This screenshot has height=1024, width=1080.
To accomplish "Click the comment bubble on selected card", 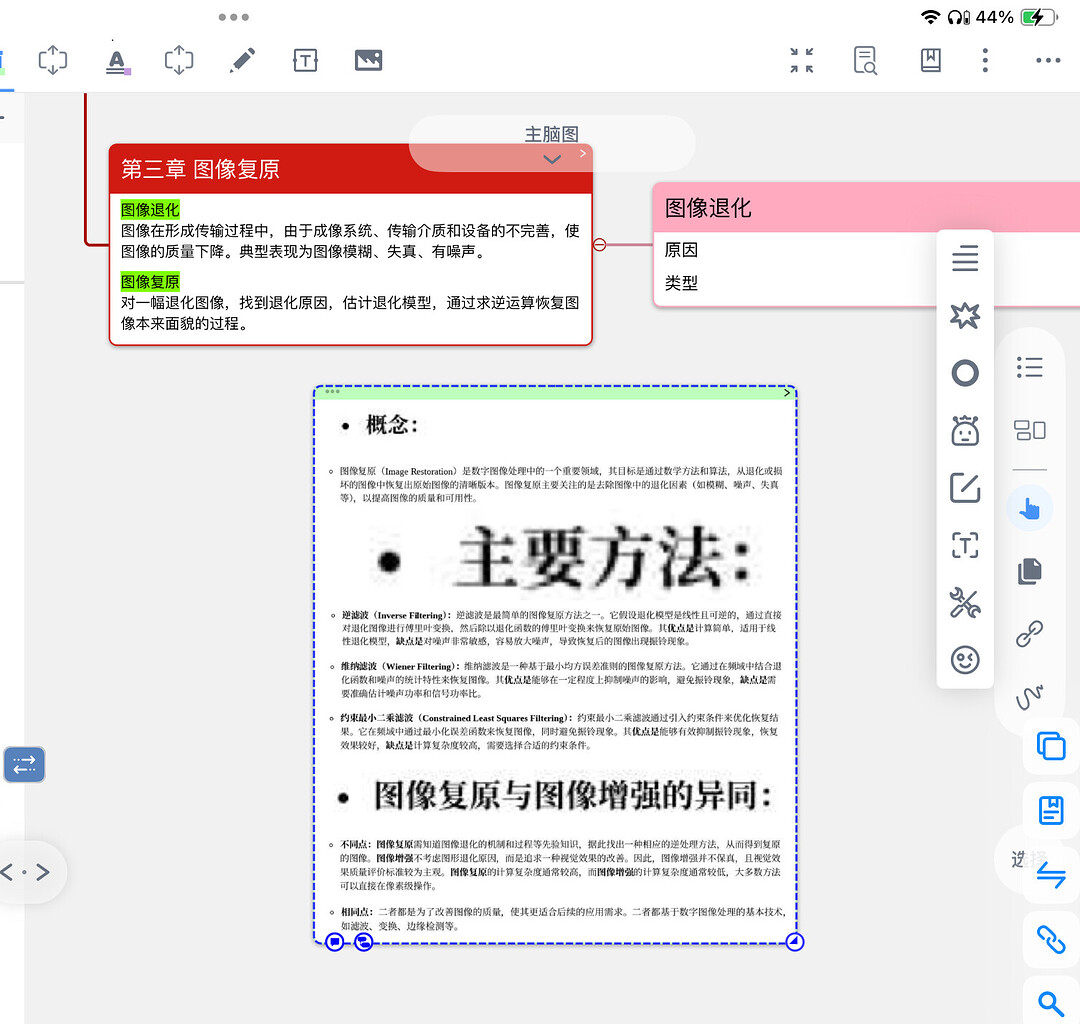I will pos(335,941).
